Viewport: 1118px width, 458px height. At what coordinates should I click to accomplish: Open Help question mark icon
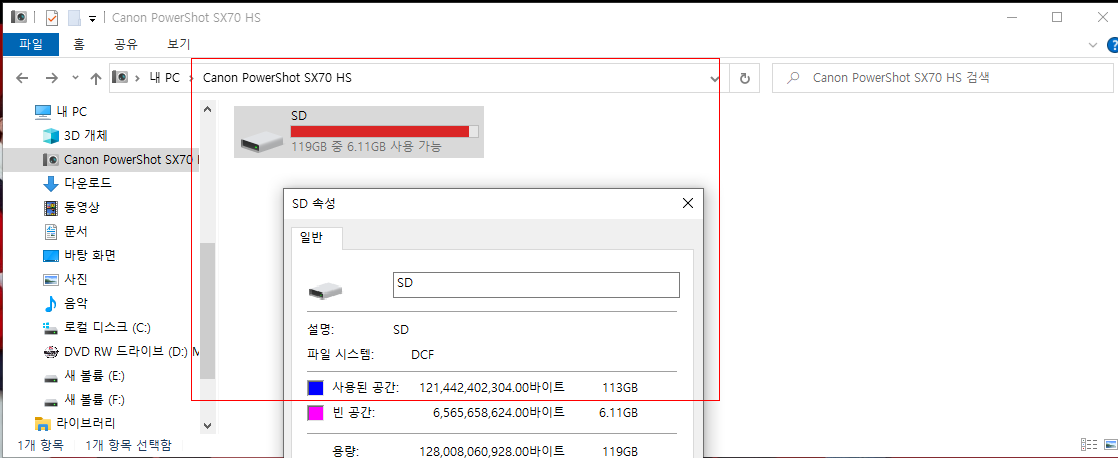pos(1112,44)
